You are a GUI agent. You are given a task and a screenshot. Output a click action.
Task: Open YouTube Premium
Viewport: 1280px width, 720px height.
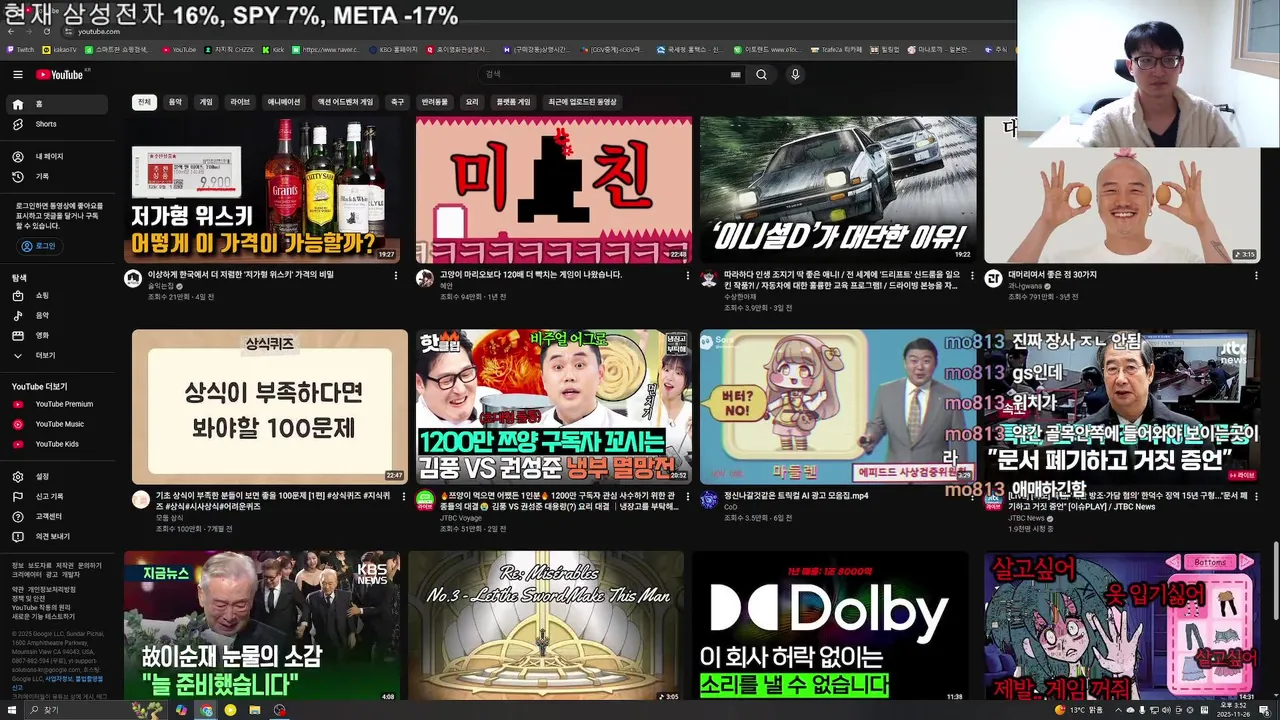pos(58,404)
